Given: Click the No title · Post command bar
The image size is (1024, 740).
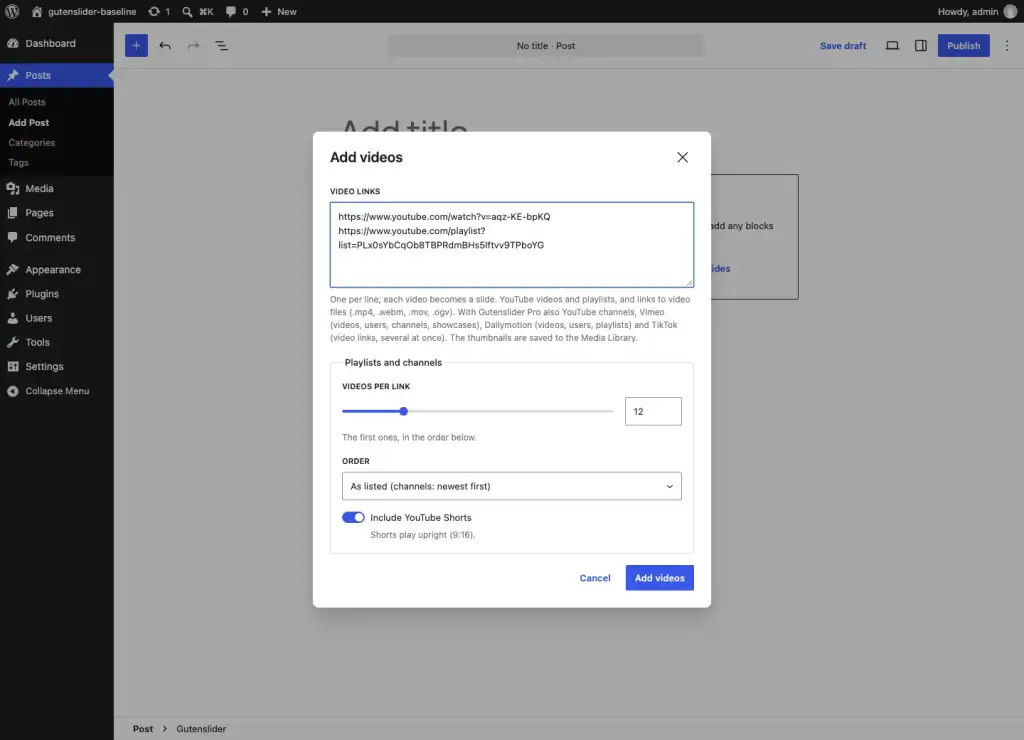Looking at the screenshot, I should tap(545, 46).
